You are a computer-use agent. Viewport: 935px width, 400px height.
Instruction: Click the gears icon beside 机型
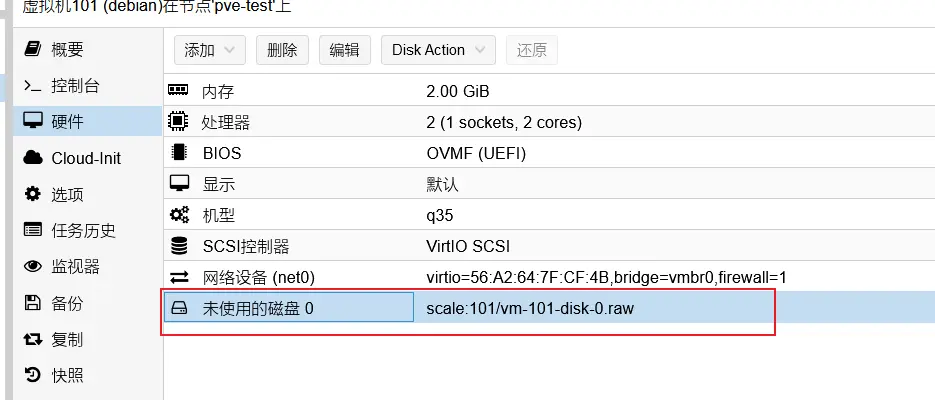pos(179,215)
